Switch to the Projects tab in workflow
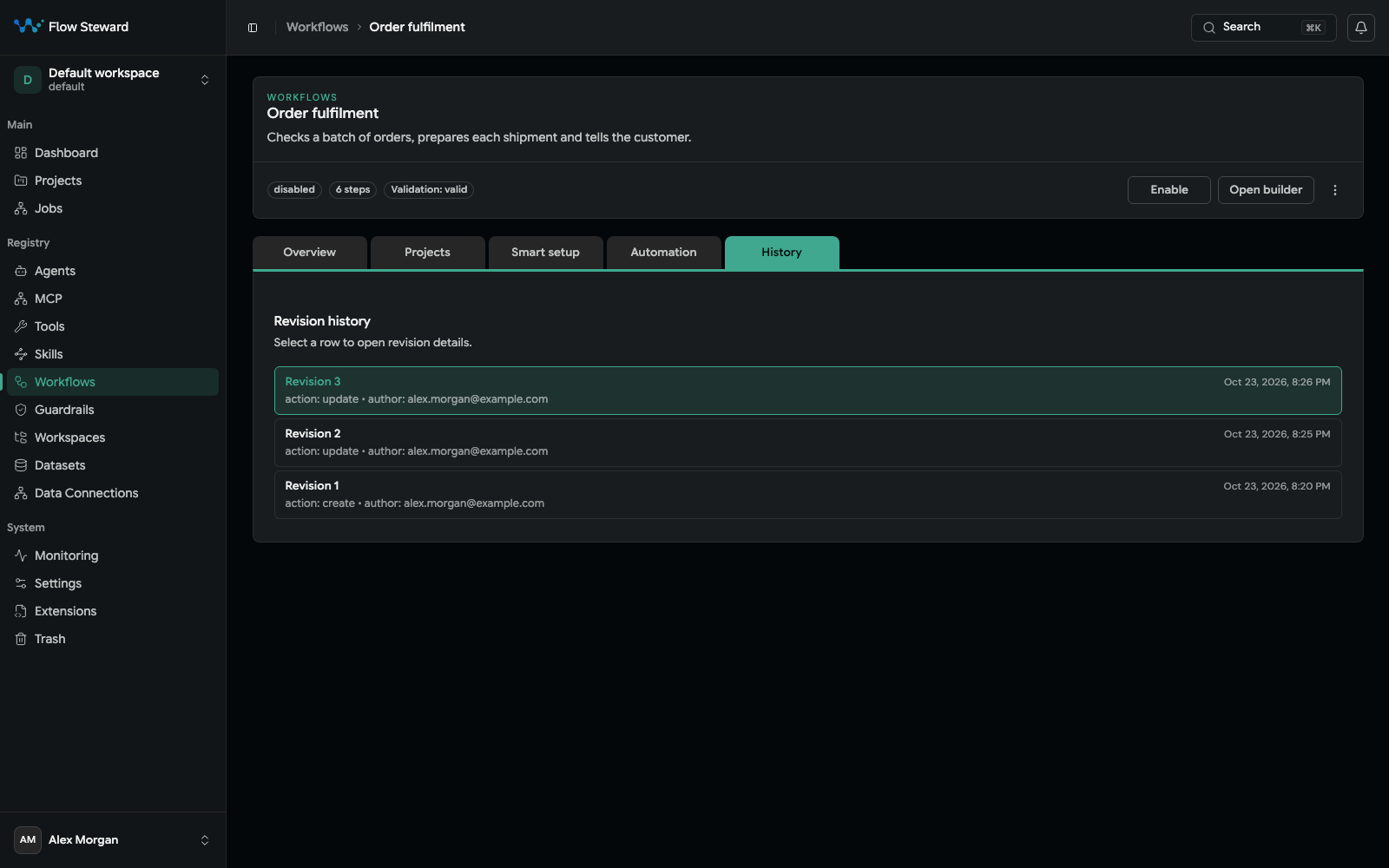 (428, 253)
